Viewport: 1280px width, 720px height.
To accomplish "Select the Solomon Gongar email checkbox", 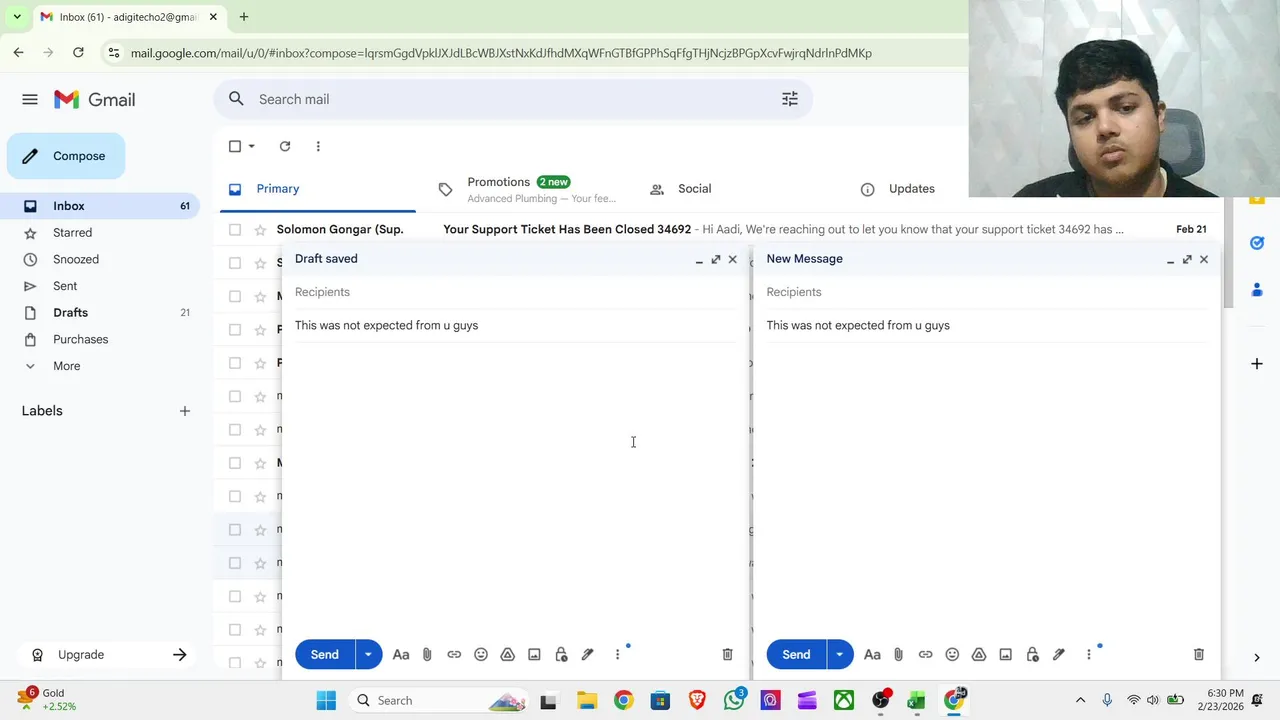I will point(235,229).
